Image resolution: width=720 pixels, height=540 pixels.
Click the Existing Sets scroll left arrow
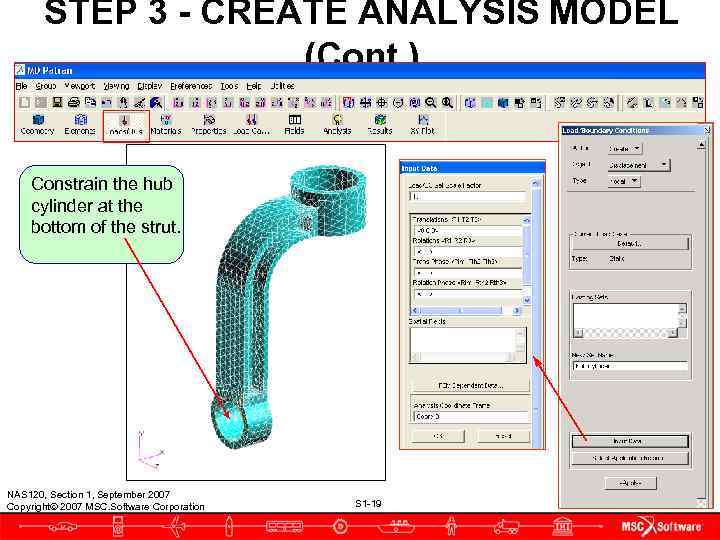coord(578,332)
